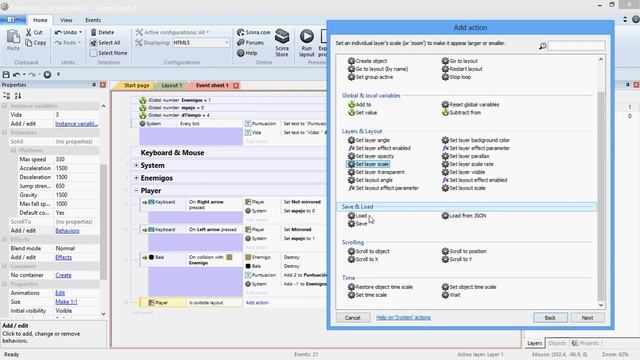Click Back in Add action dialog

[x=550, y=318]
